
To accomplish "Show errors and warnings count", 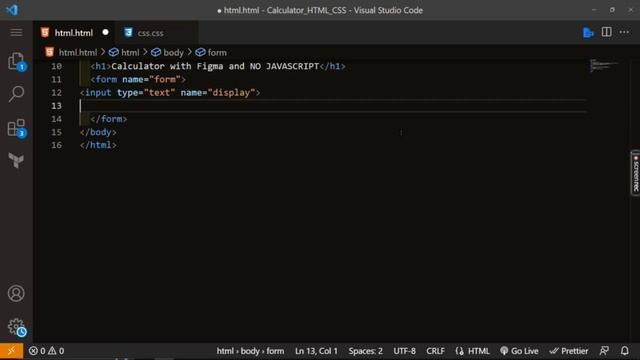I will point(47,351).
